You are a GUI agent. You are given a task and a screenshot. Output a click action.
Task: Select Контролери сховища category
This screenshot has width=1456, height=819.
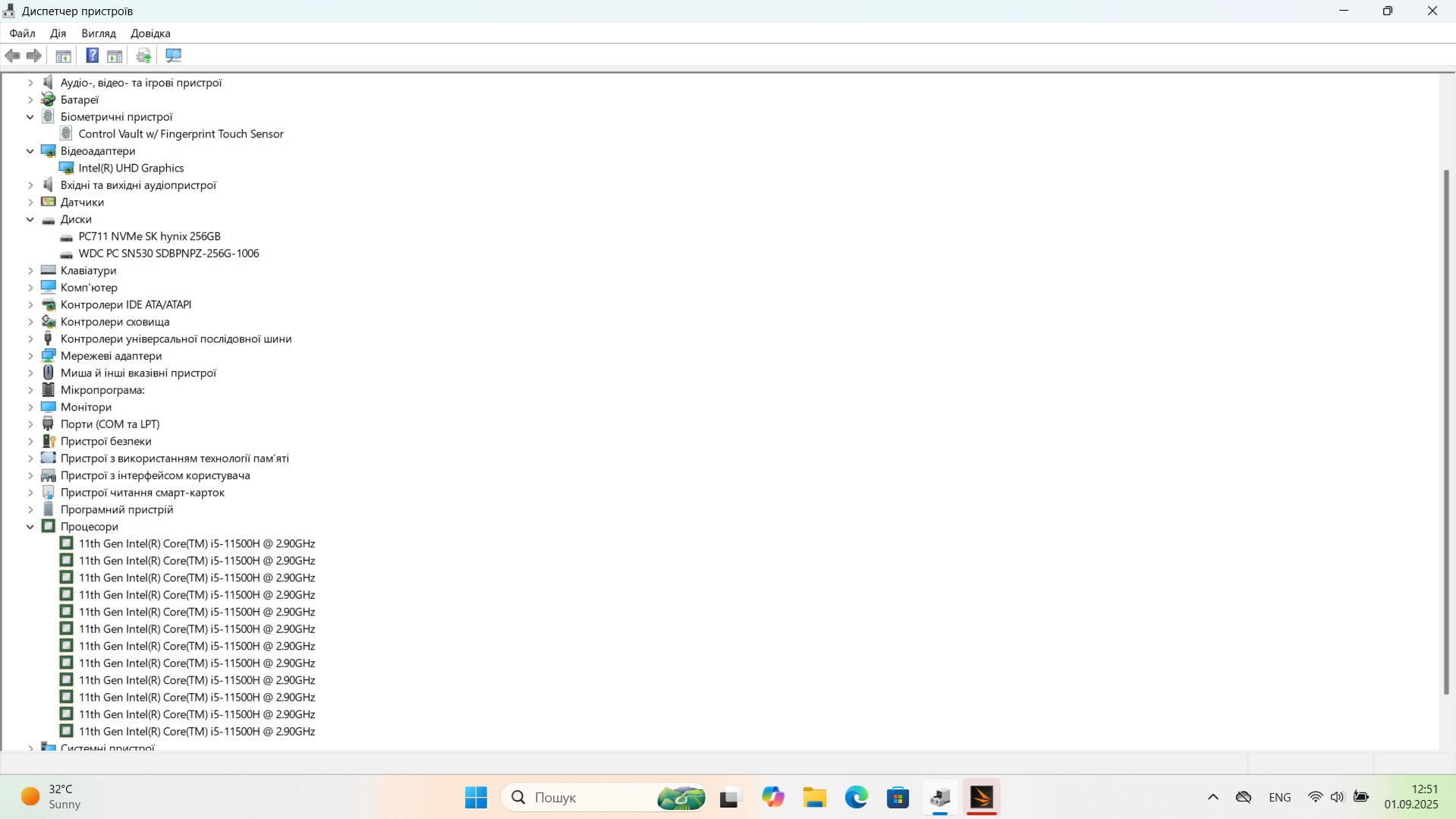[x=115, y=322]
